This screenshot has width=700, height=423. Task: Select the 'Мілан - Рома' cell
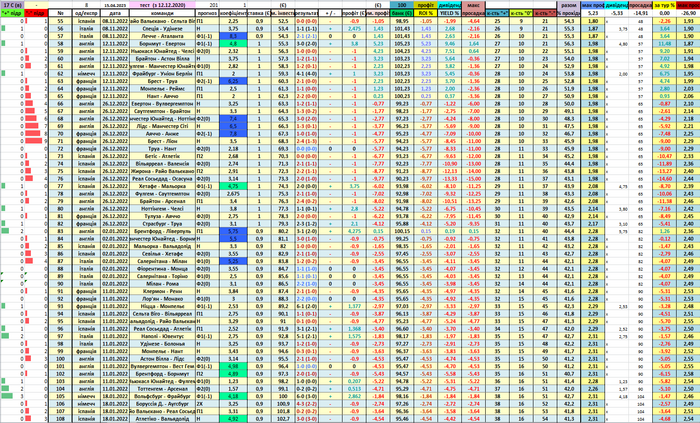[162, 284]
